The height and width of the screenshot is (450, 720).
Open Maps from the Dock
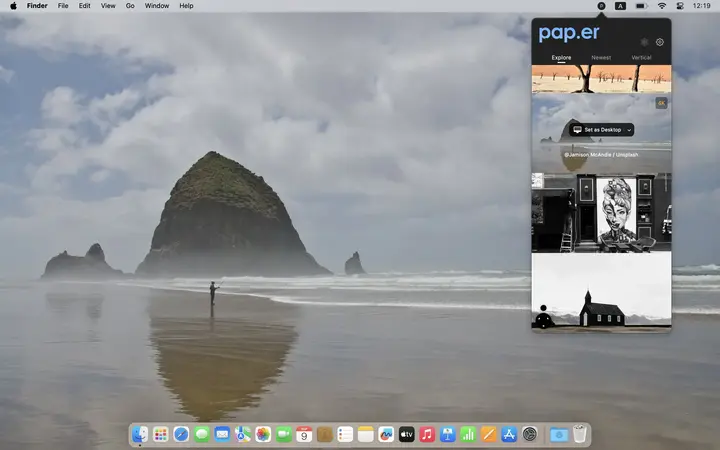coord(242,434)
